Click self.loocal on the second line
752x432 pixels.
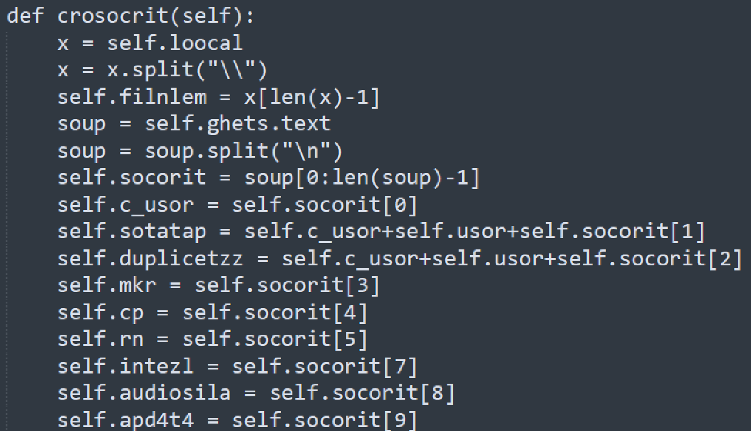click(x=175, y=43)
